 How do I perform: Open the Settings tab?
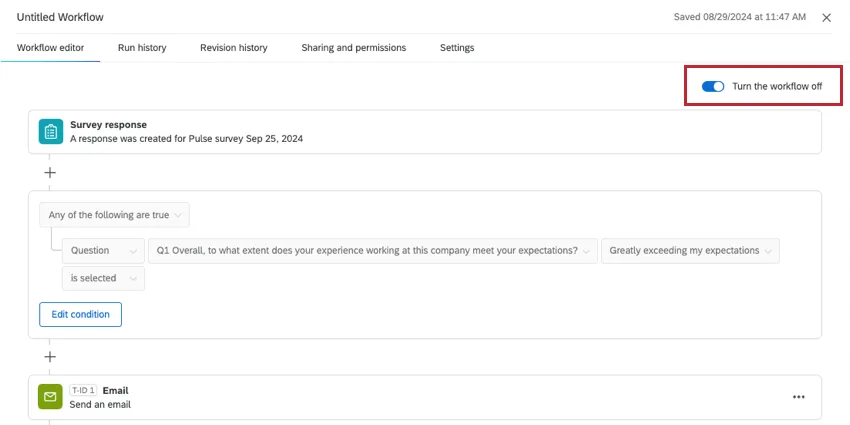tap(457, 48)
